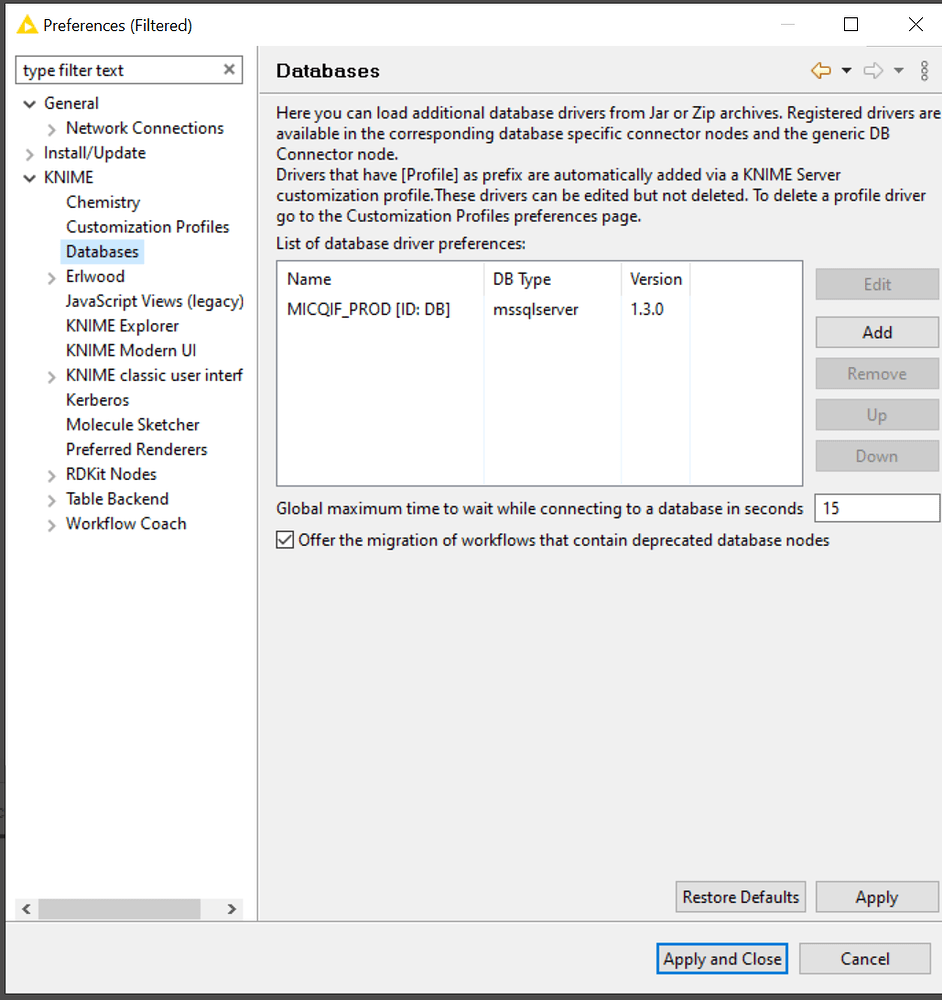Click the left scroll arrow below the tree
This screenshot has height=1000, width=942.
point(25,909)
